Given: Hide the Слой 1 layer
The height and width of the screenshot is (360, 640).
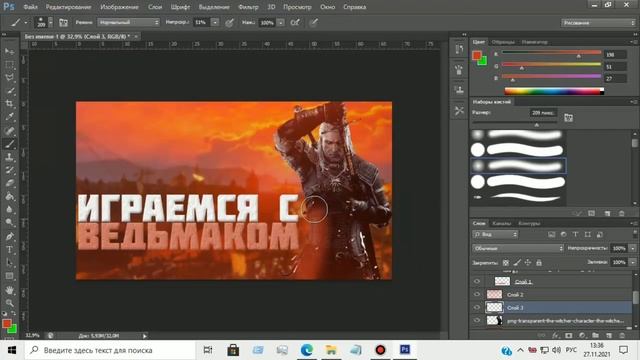Looking at the screenshot, I should click(477, 281).
